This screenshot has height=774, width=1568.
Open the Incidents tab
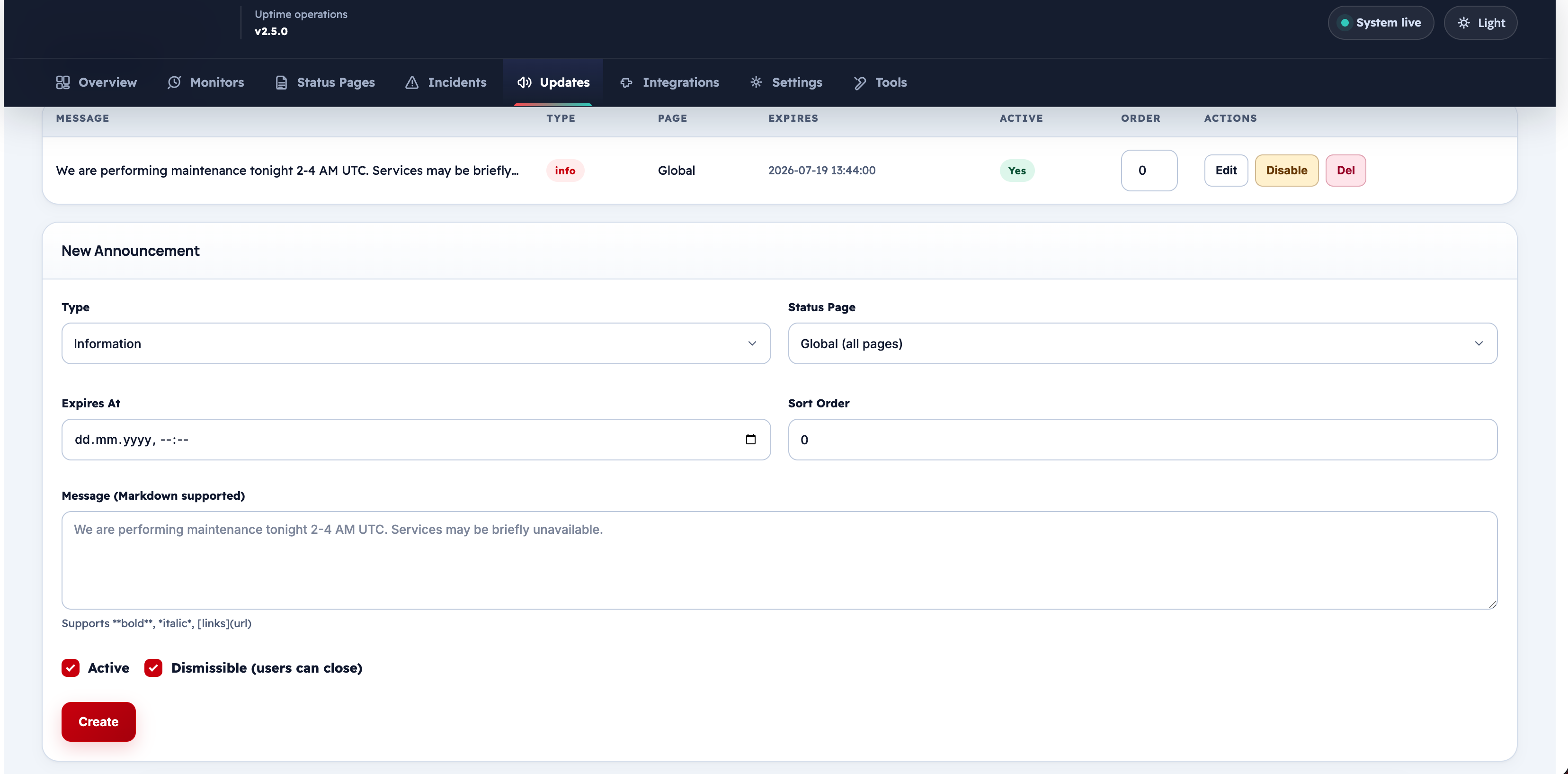pos(445,82)
